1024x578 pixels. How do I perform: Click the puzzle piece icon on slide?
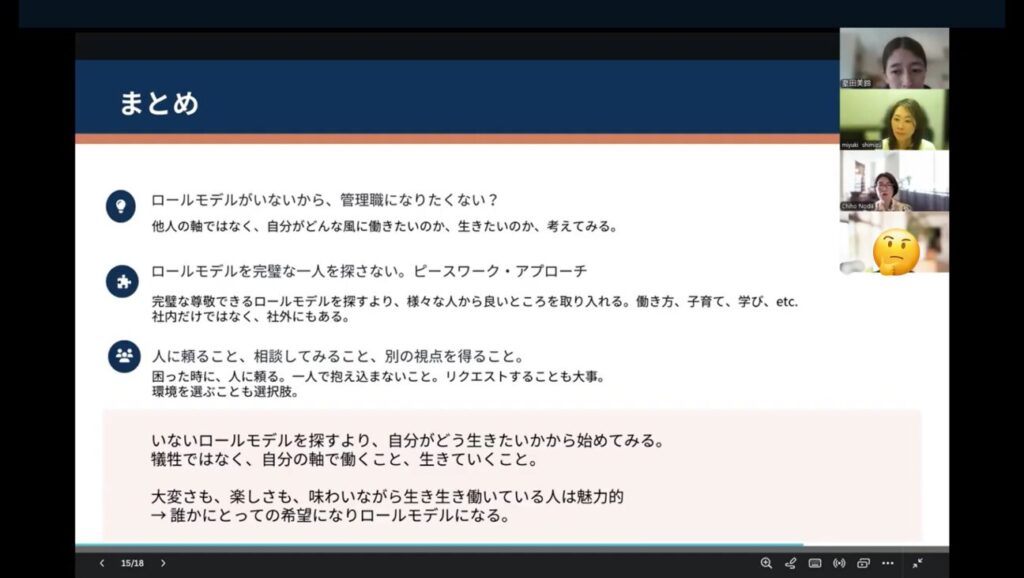(122, 281)
